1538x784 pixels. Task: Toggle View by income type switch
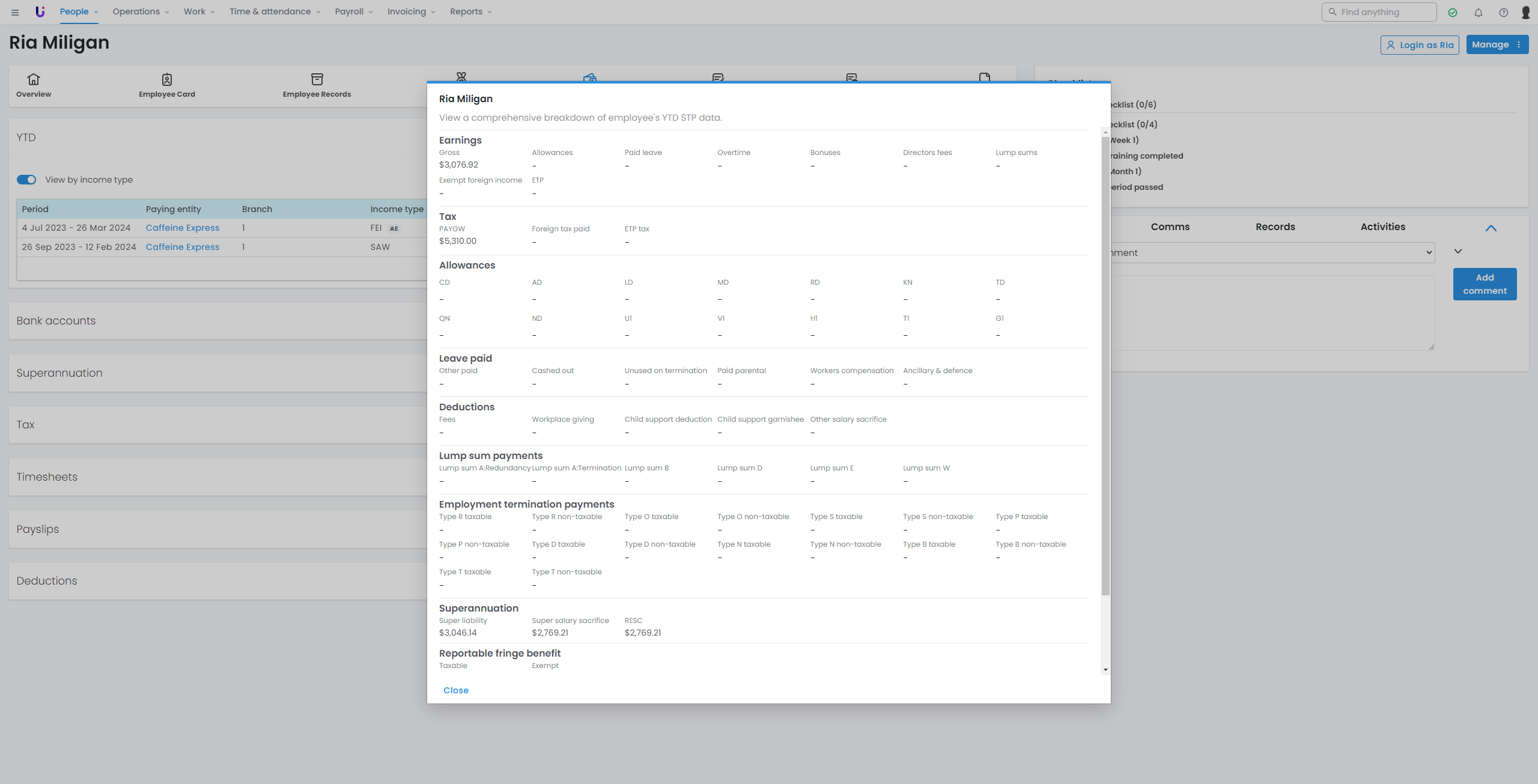coord(26,180)
